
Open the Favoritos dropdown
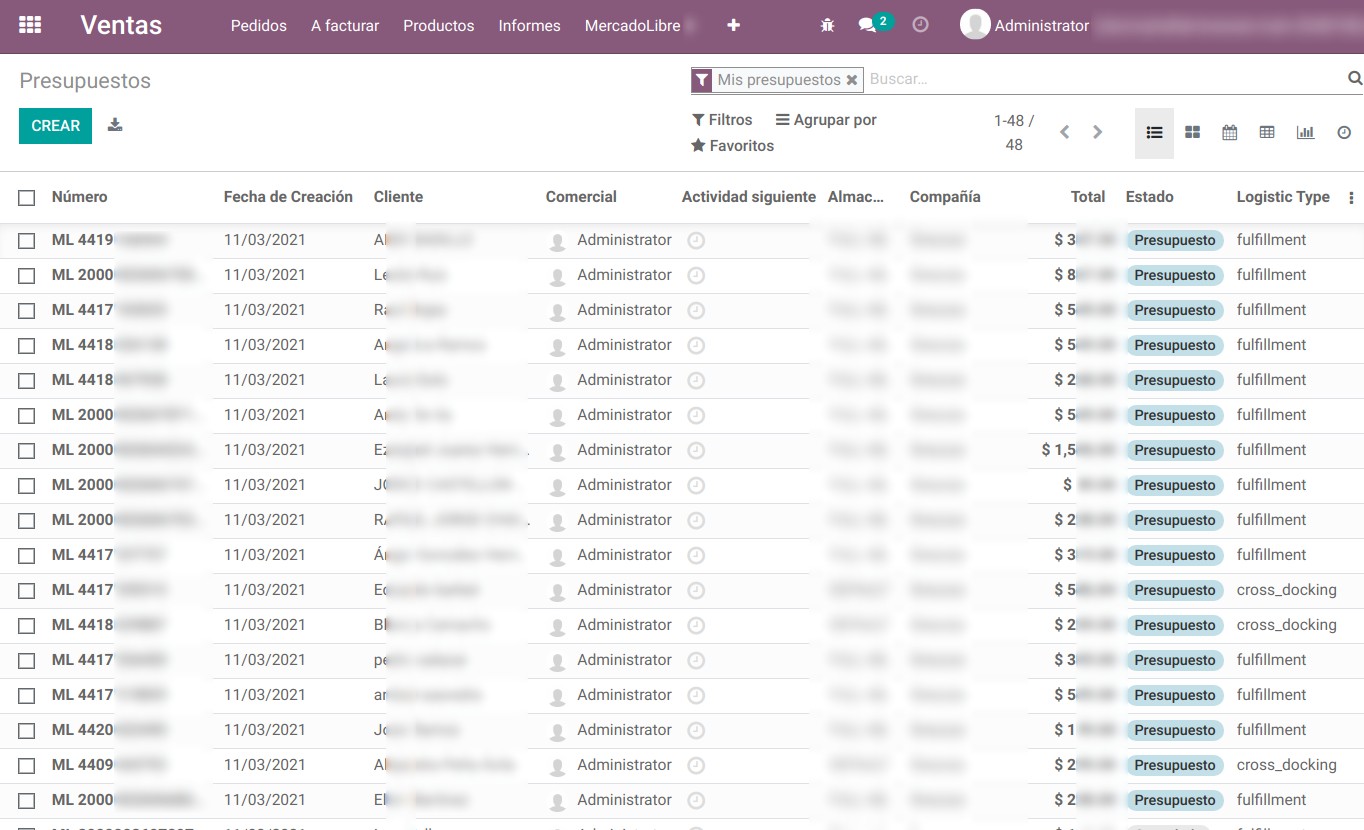(732, 146)
